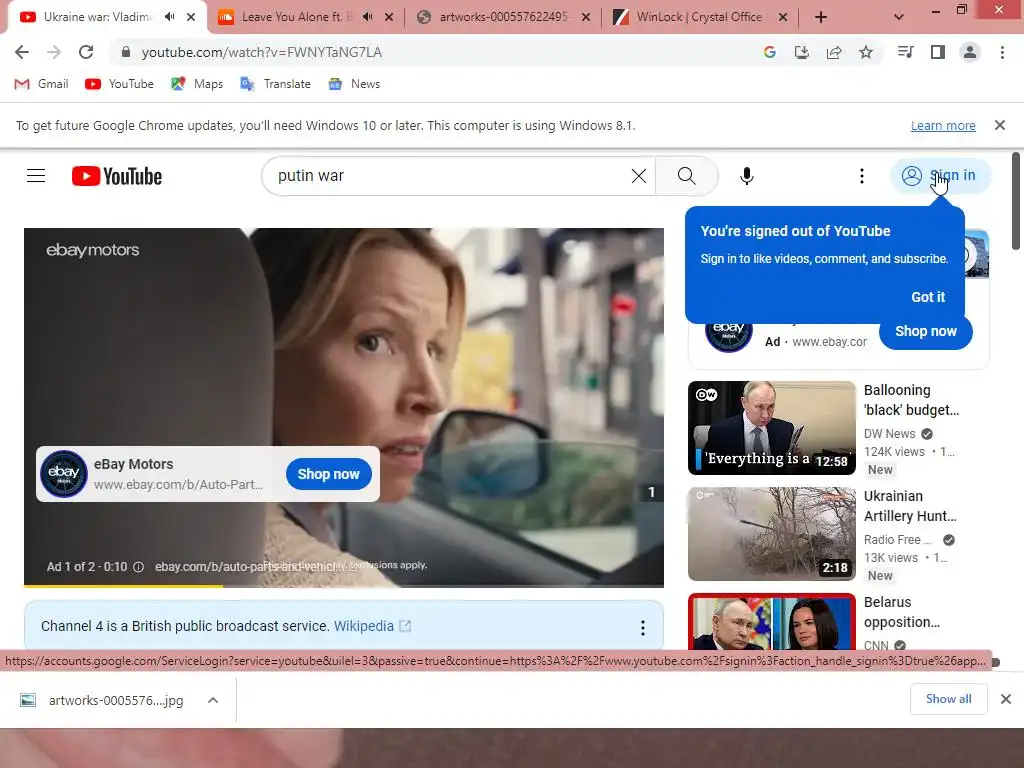View site info via the lock icon

click(x=126, y=52)
